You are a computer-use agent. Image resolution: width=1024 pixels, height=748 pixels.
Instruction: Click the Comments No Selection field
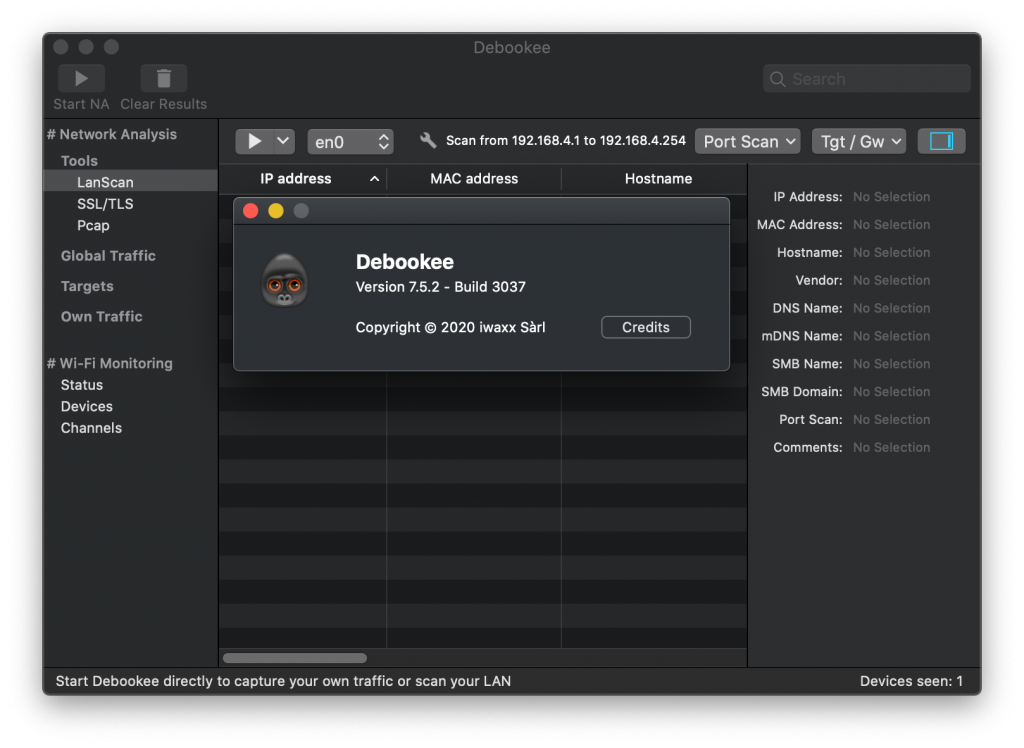[891, 447]
